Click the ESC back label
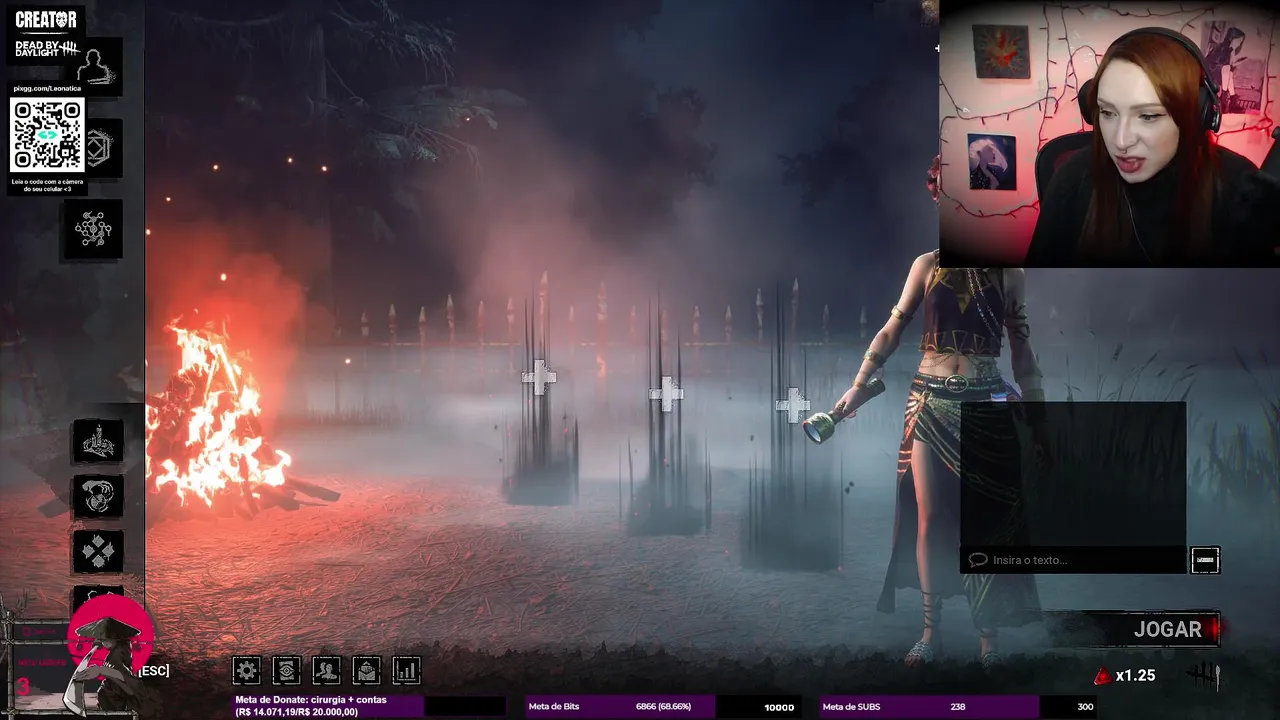1280x720 pixels. [154, 670]
